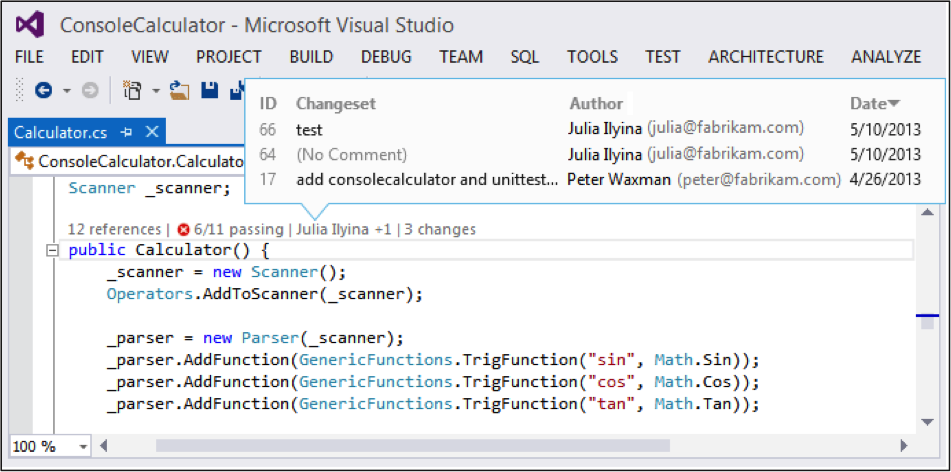This screenshot has width=951, height=472.
Task: Click the 6/11 passing CodeLens link
Action: pyautogui.click(x=238, y=229)
